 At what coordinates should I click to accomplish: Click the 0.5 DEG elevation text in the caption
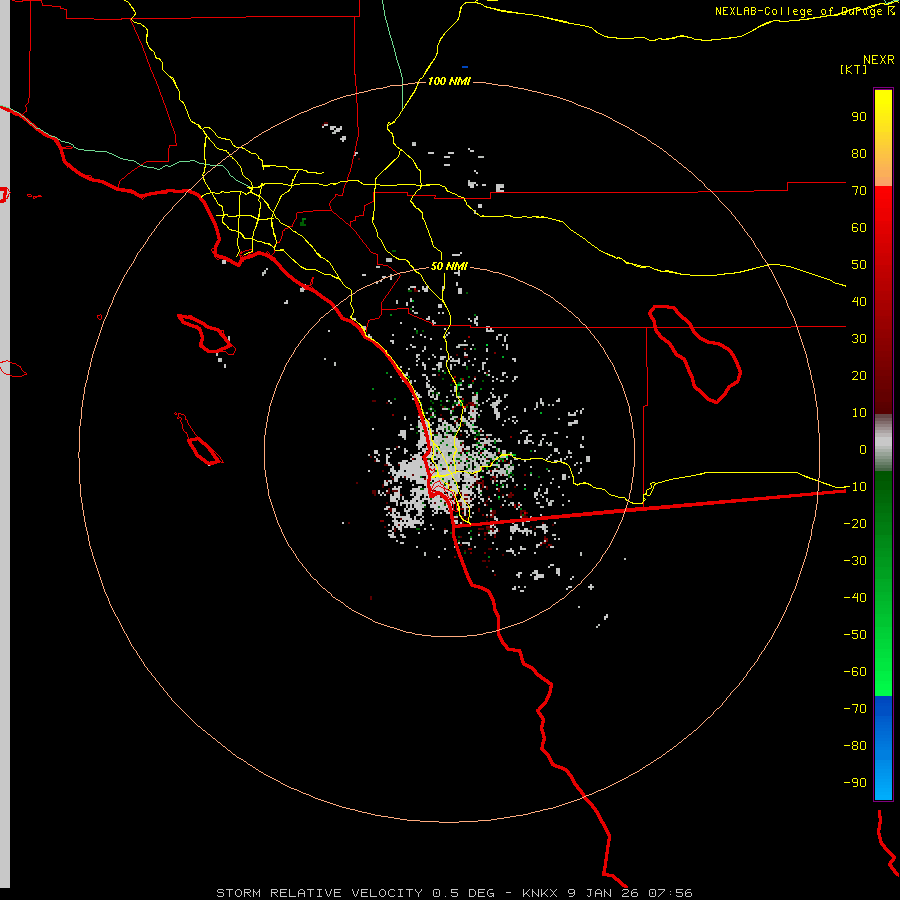click(464, 893)
